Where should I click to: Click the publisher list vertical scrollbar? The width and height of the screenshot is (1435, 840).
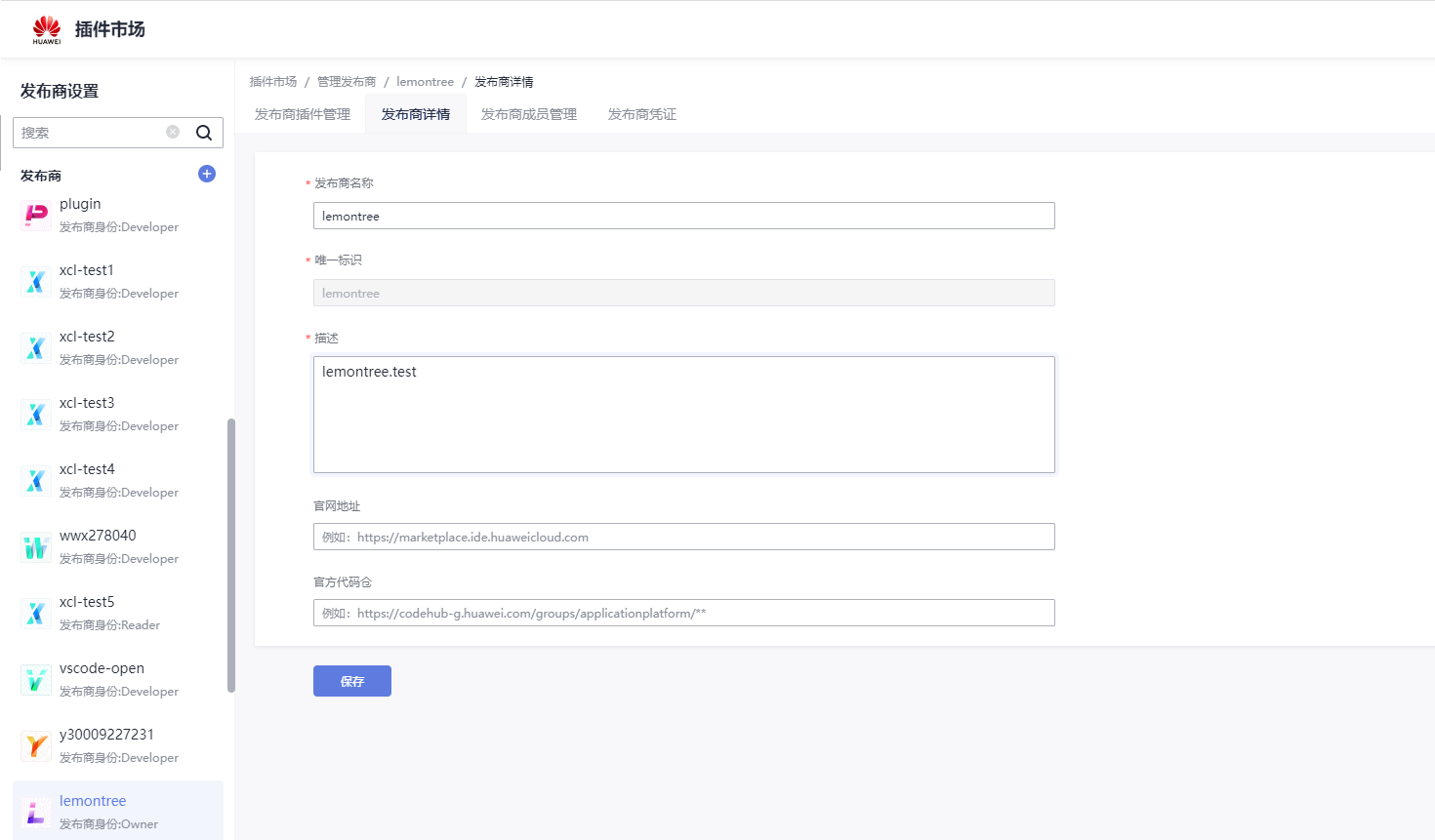231,556
